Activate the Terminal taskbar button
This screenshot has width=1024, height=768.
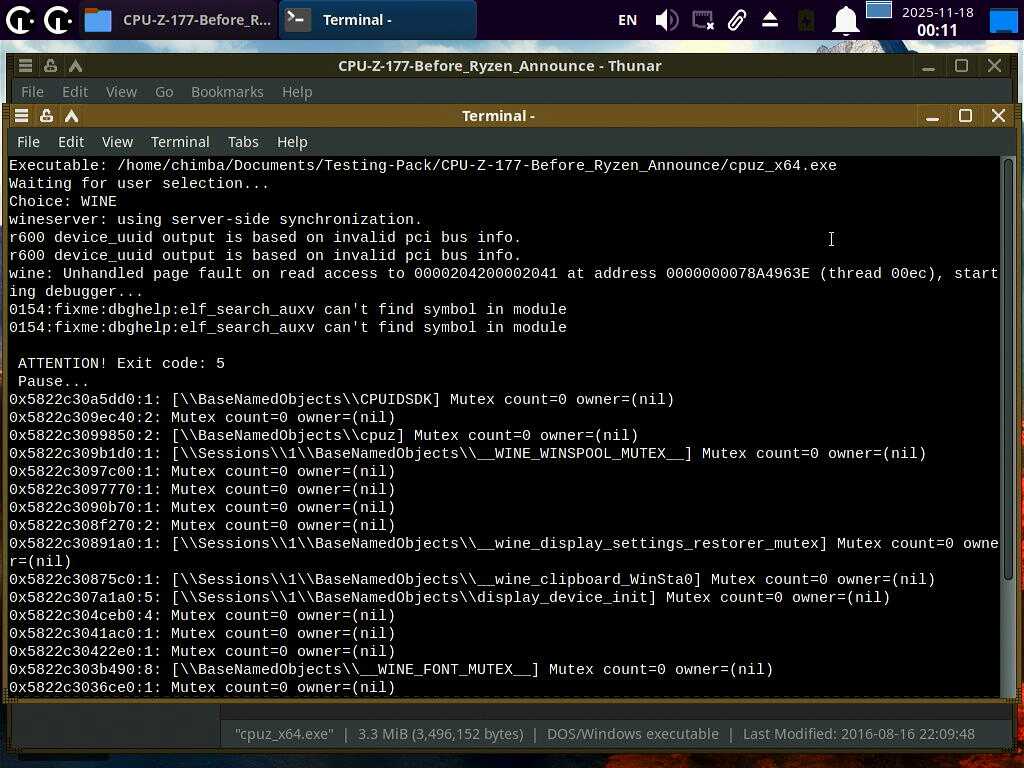377,20
